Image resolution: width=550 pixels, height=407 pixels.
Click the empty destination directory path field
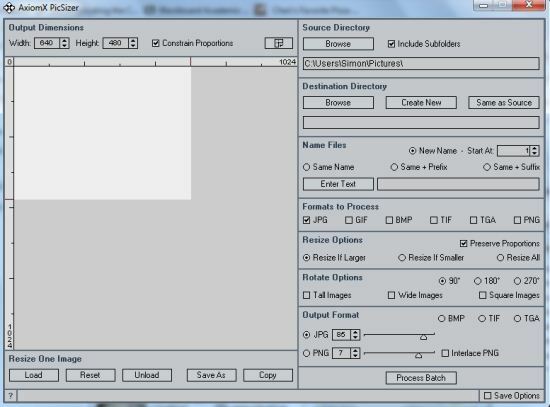421,122
